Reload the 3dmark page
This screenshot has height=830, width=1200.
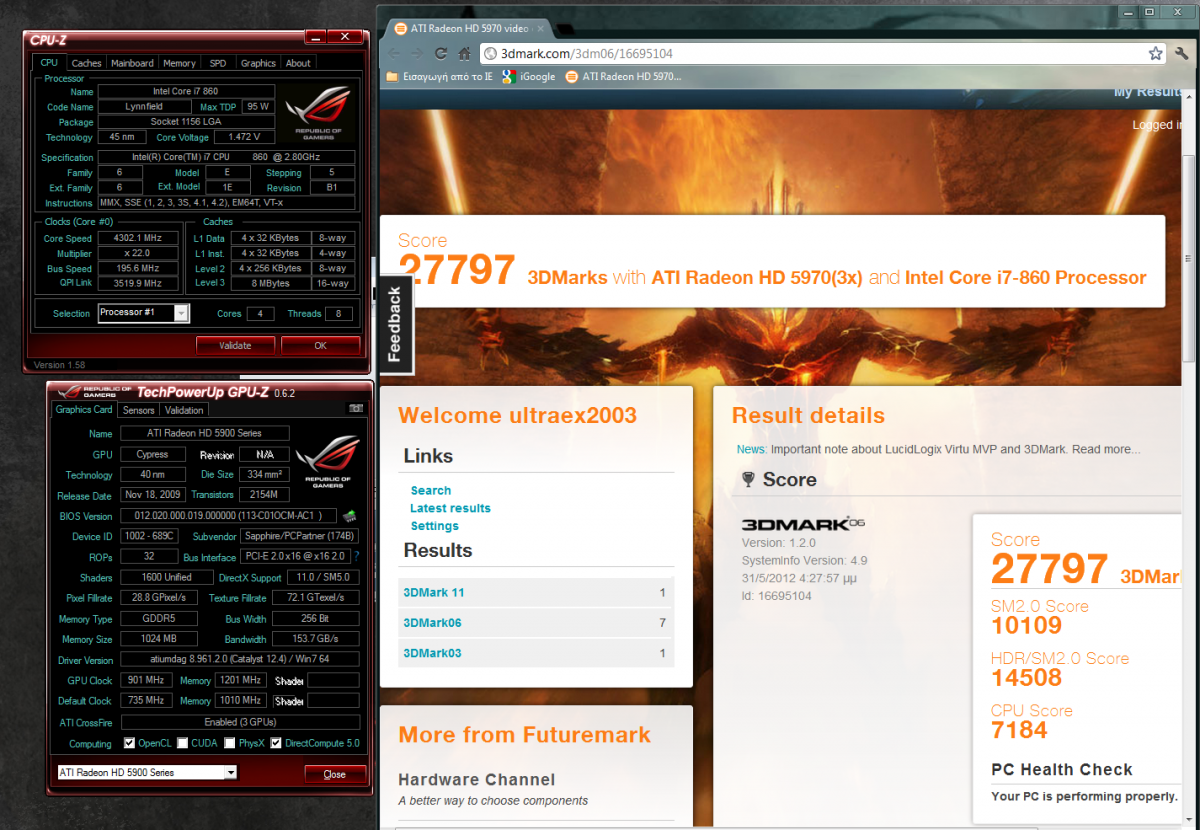pyautogui.click(x=441, y=53)
